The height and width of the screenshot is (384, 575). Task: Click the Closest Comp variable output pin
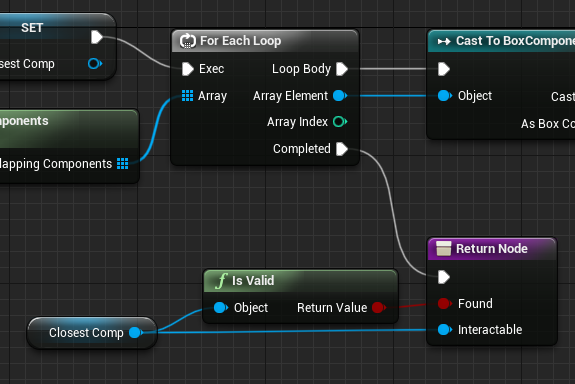point(136,333)
